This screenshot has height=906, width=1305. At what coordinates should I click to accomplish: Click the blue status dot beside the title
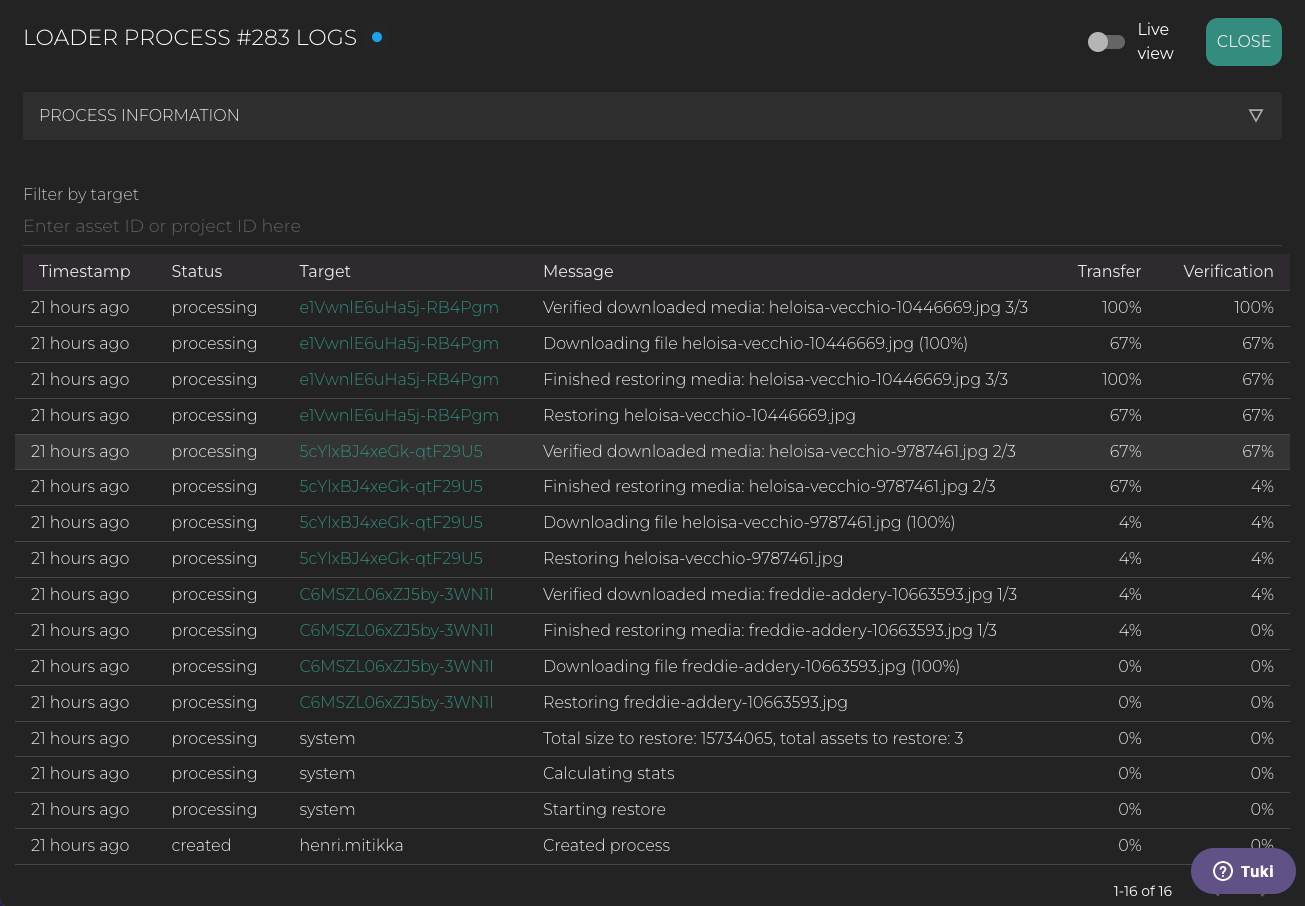point(377,38)
